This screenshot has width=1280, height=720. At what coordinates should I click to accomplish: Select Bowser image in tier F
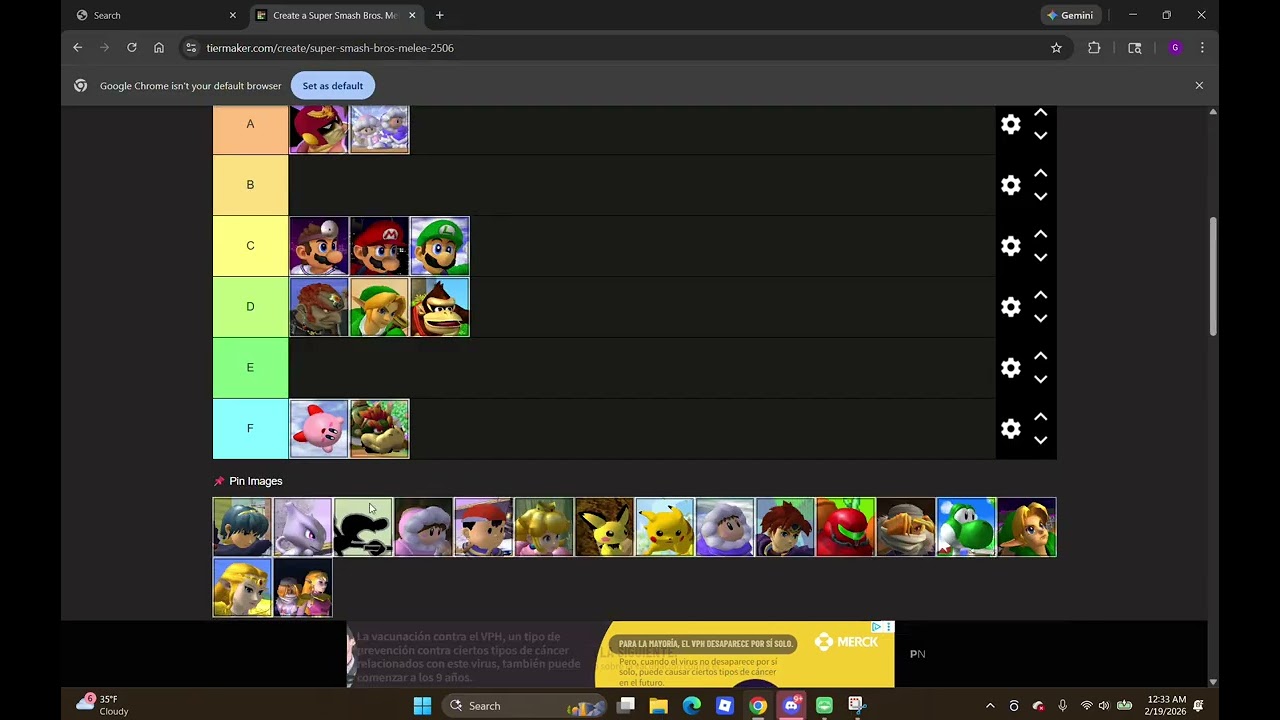[379, 429]
